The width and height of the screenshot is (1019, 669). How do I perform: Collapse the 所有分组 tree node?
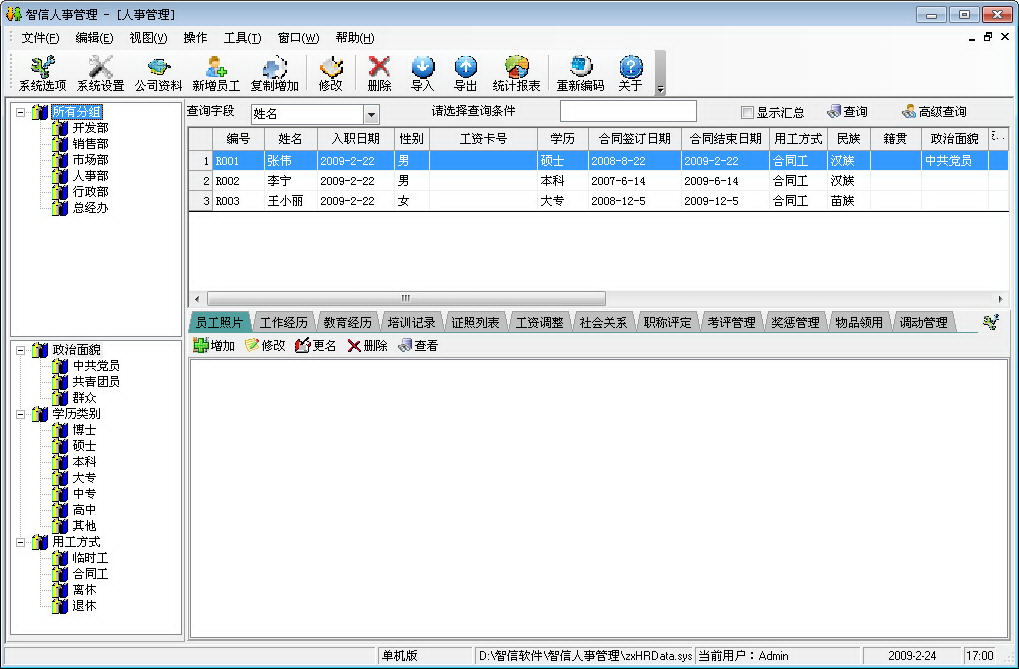click(x=21, y=112)
